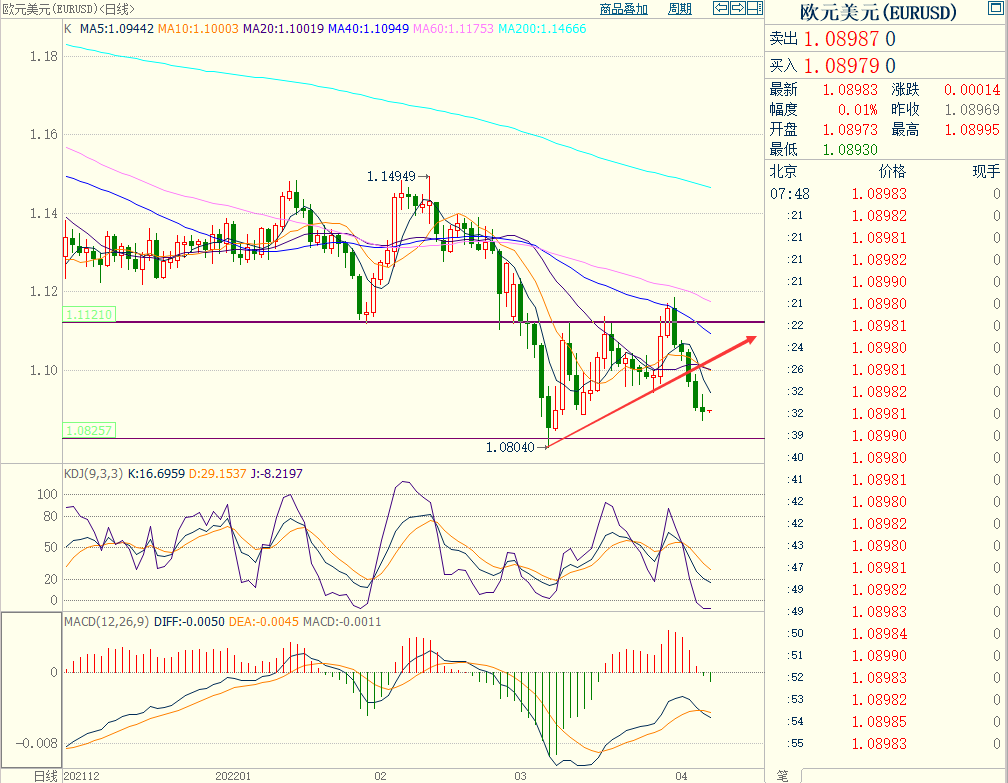Click the 欧元美元(EURUSD) quote panel title

[878, 13]
